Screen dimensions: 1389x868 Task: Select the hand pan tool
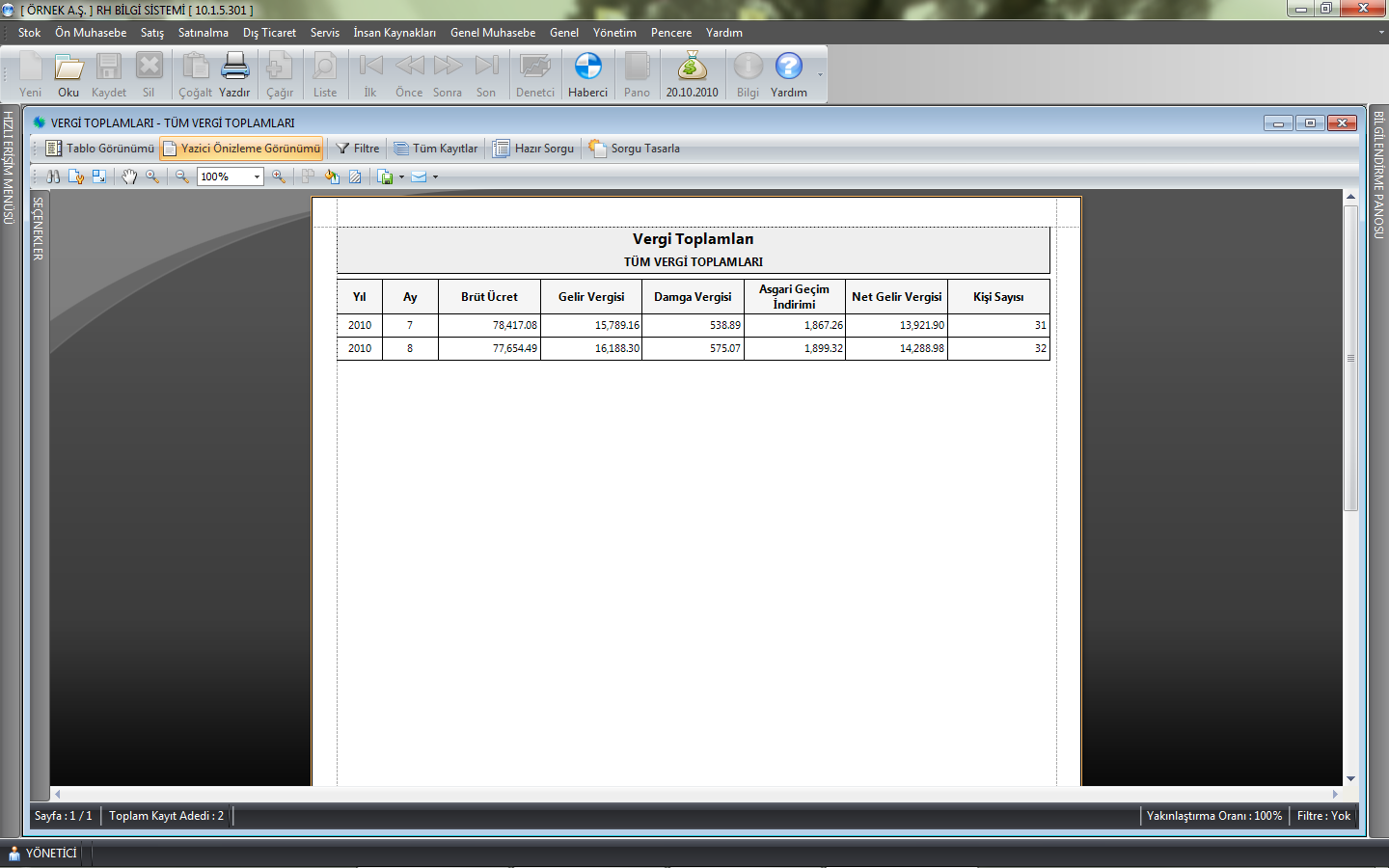pyautogui.click(x=129, y=176)
